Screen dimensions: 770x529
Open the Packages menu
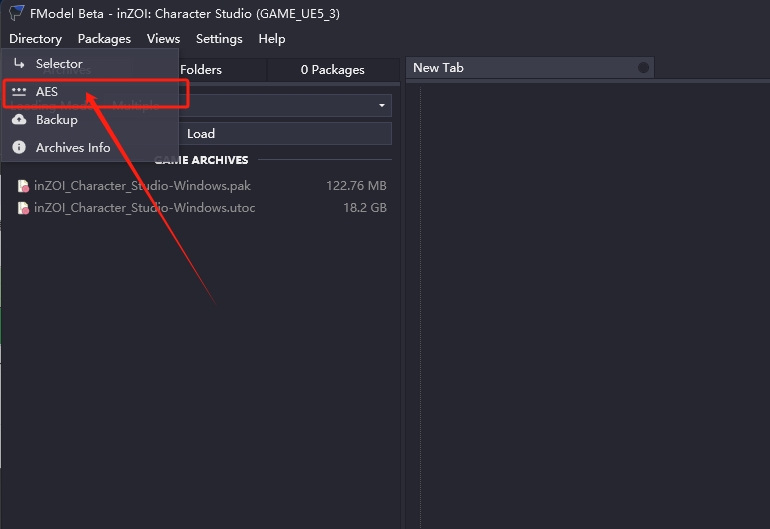point(104,39)
